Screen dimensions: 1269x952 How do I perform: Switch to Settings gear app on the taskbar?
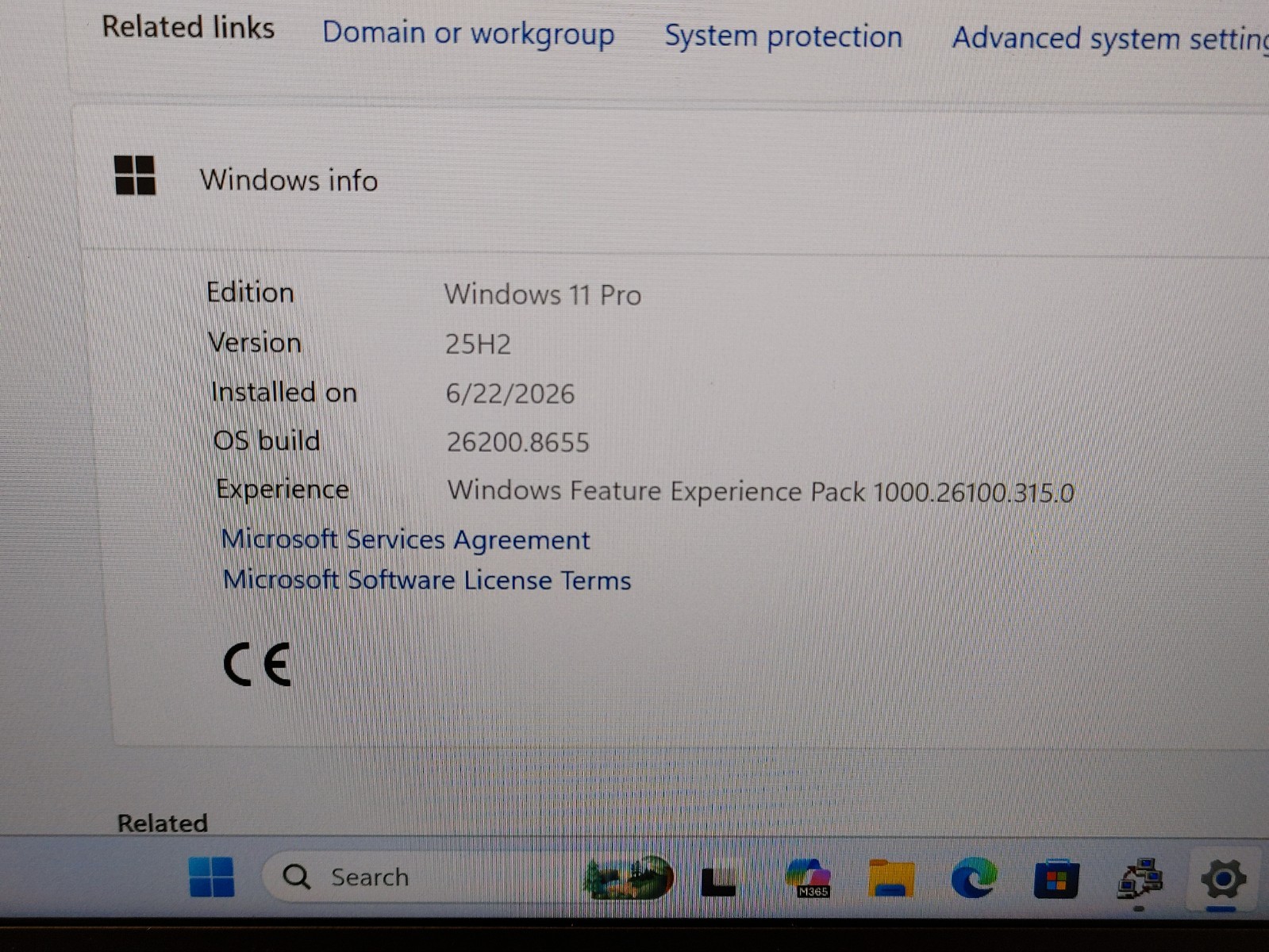[1223, 879]
